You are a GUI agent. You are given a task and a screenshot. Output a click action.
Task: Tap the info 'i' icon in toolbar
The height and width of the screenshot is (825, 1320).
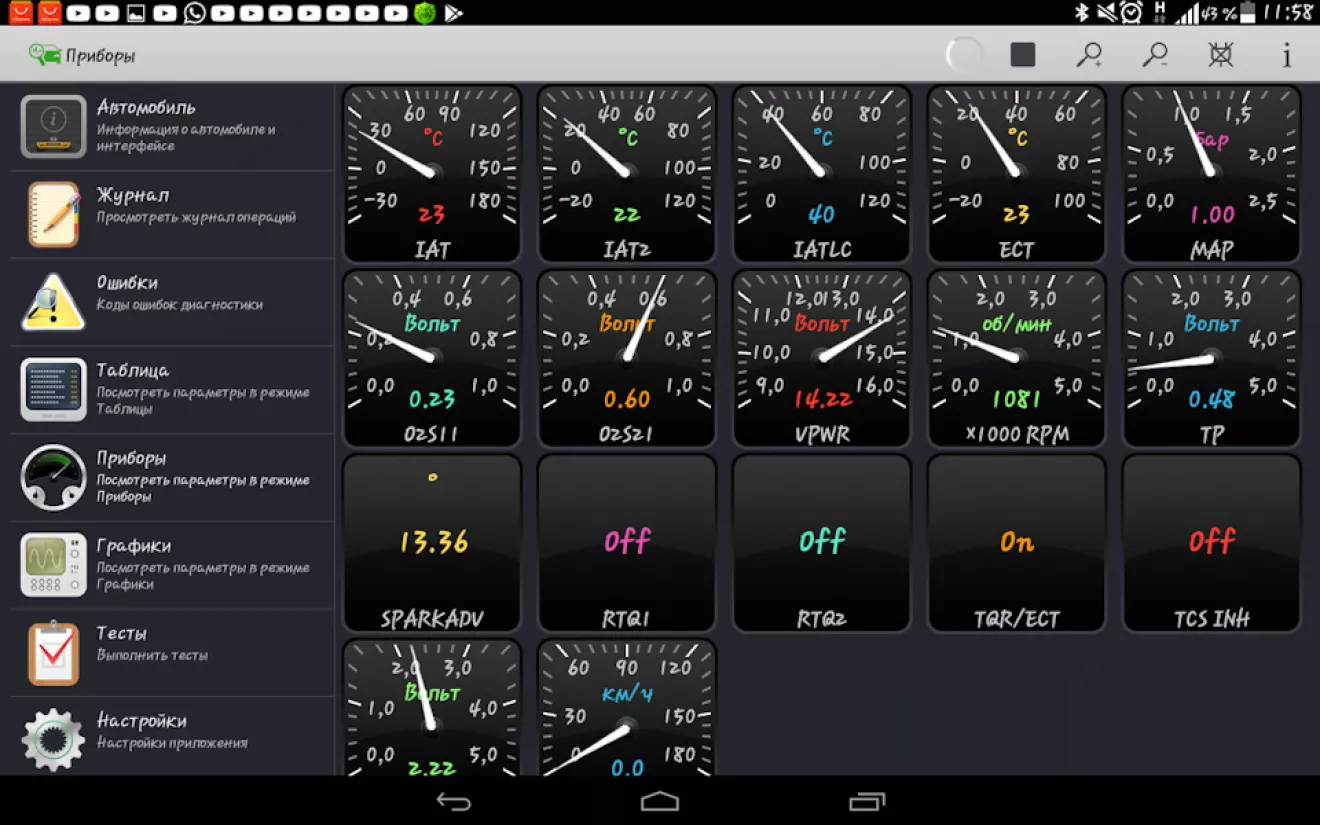pos(1287,55)
